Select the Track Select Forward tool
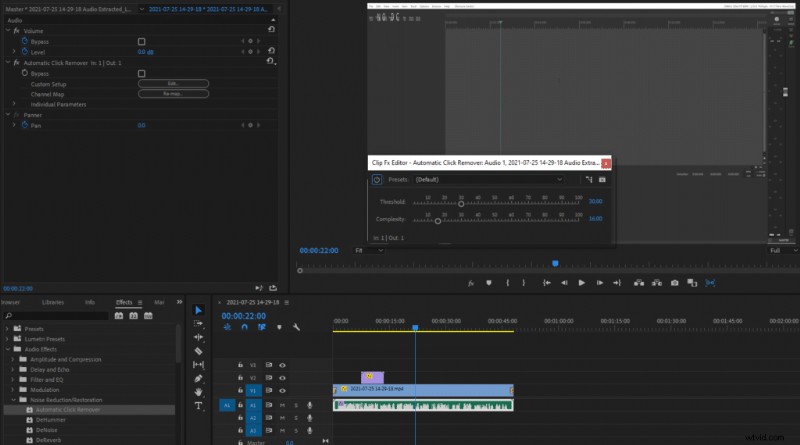The image size is (800, 445). pos(198,324)
